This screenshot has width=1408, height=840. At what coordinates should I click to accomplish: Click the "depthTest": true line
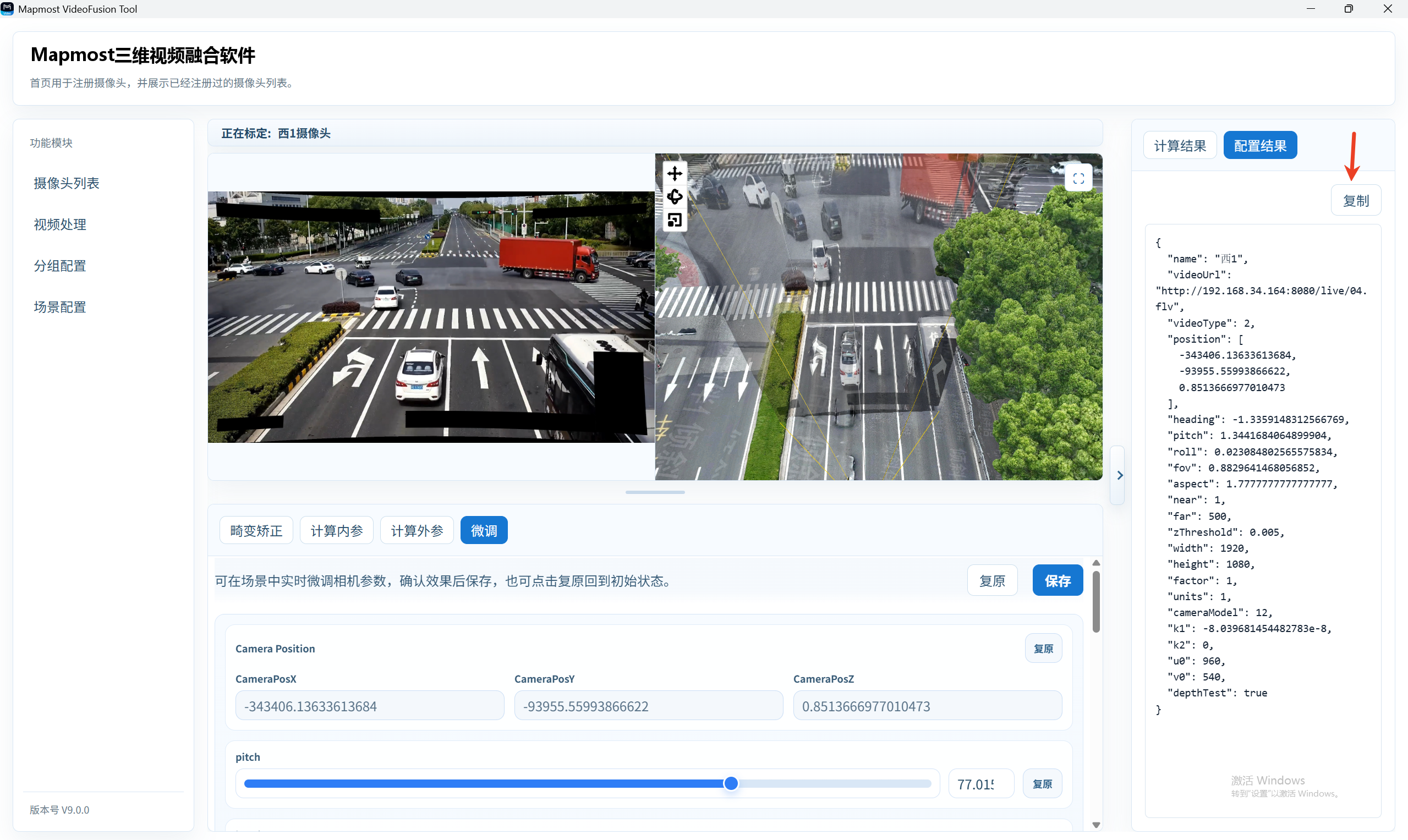pyautogui.click(x=1217, y=693)
